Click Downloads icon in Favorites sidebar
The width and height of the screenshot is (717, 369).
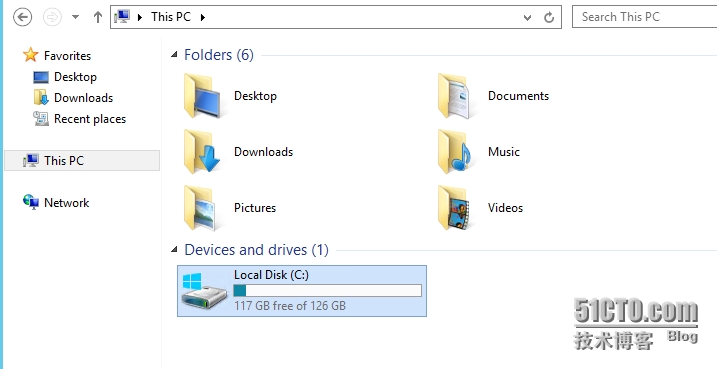(x=41, y=97)
